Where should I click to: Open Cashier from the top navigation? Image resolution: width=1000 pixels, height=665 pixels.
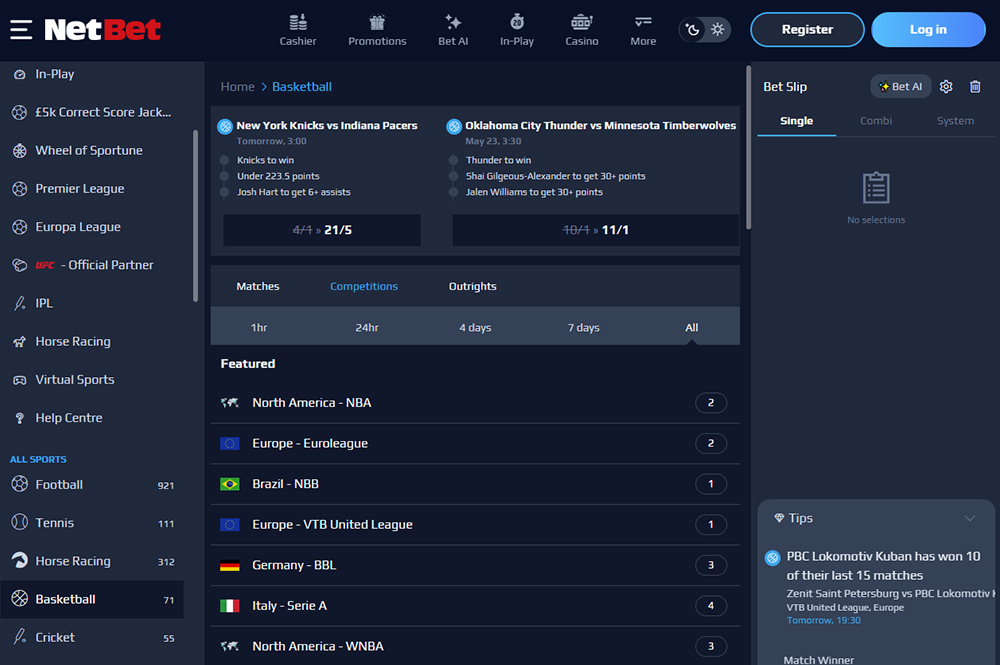pyautogui.click(x=298, y=30)
